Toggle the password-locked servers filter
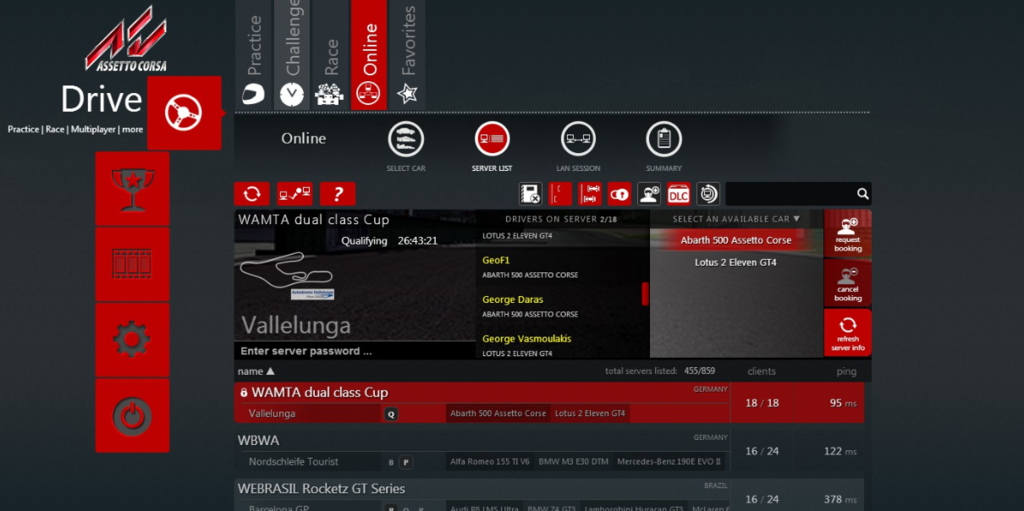1024x511 pixels. (x=620, y=194)
